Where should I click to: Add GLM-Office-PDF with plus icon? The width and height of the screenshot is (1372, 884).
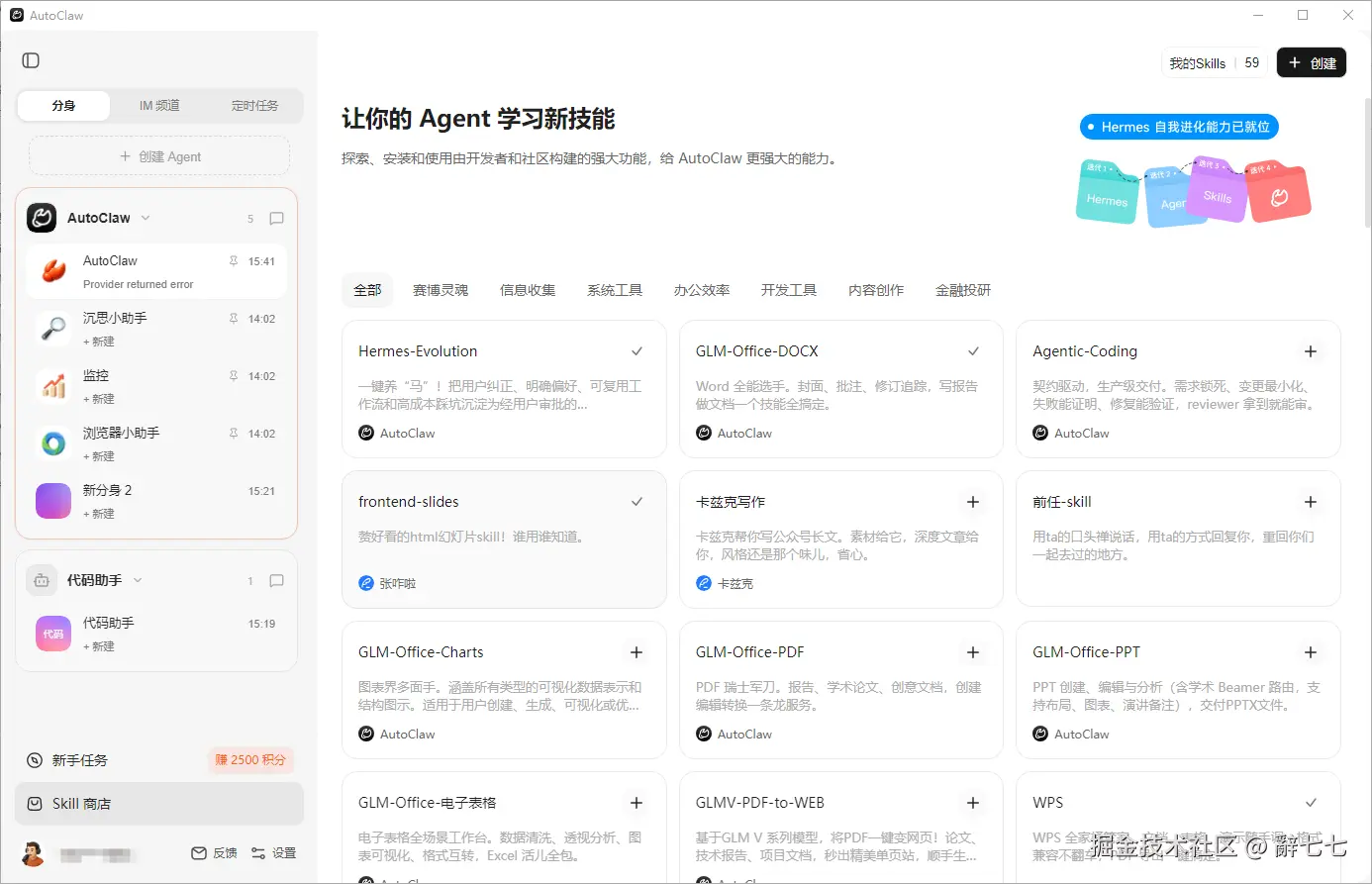point(973,652)
